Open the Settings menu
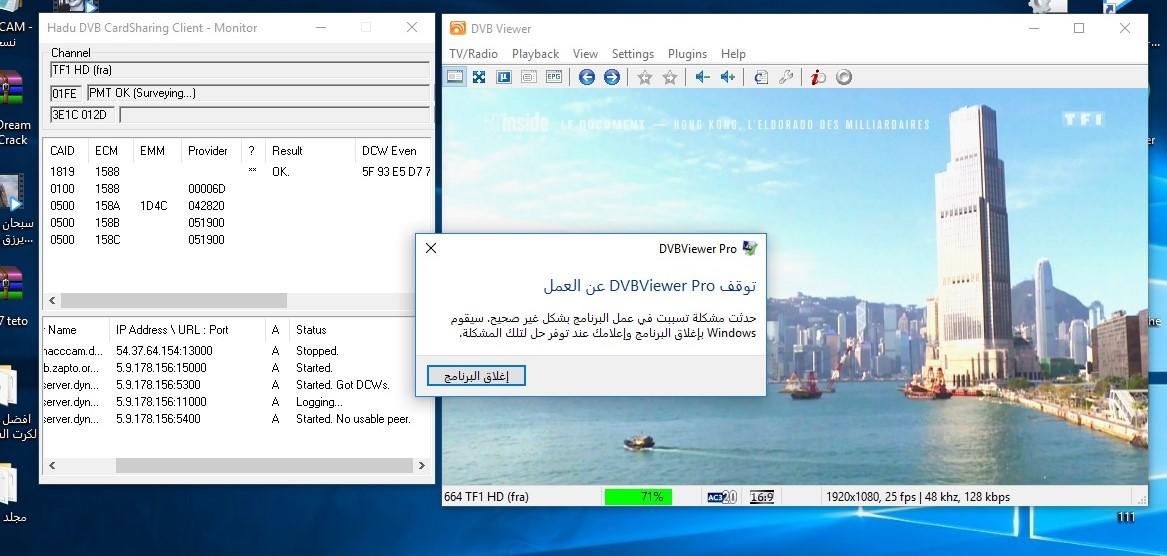 click(x=633, y=54)
